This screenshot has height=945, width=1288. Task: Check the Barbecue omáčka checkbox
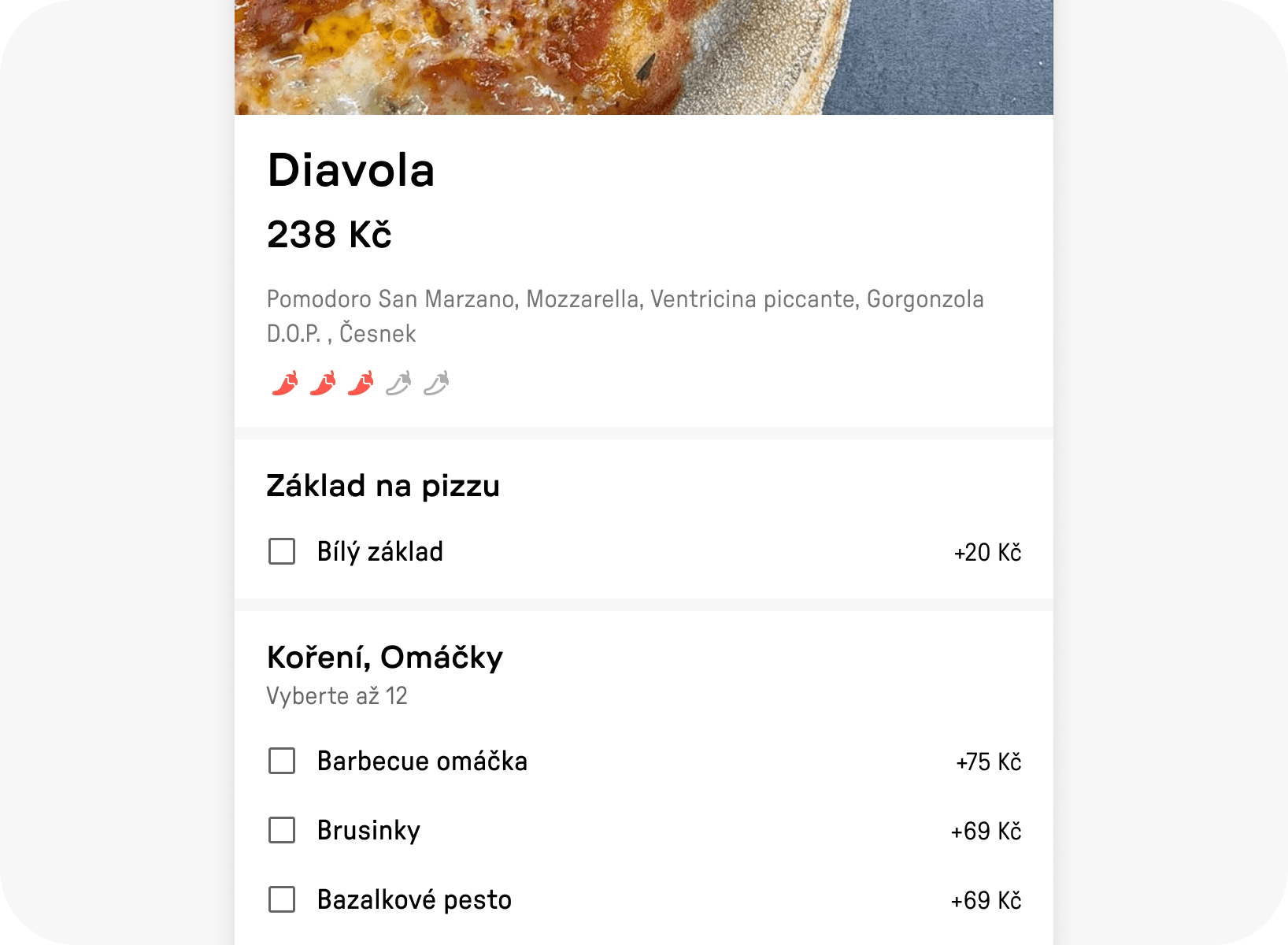[281, 761]
